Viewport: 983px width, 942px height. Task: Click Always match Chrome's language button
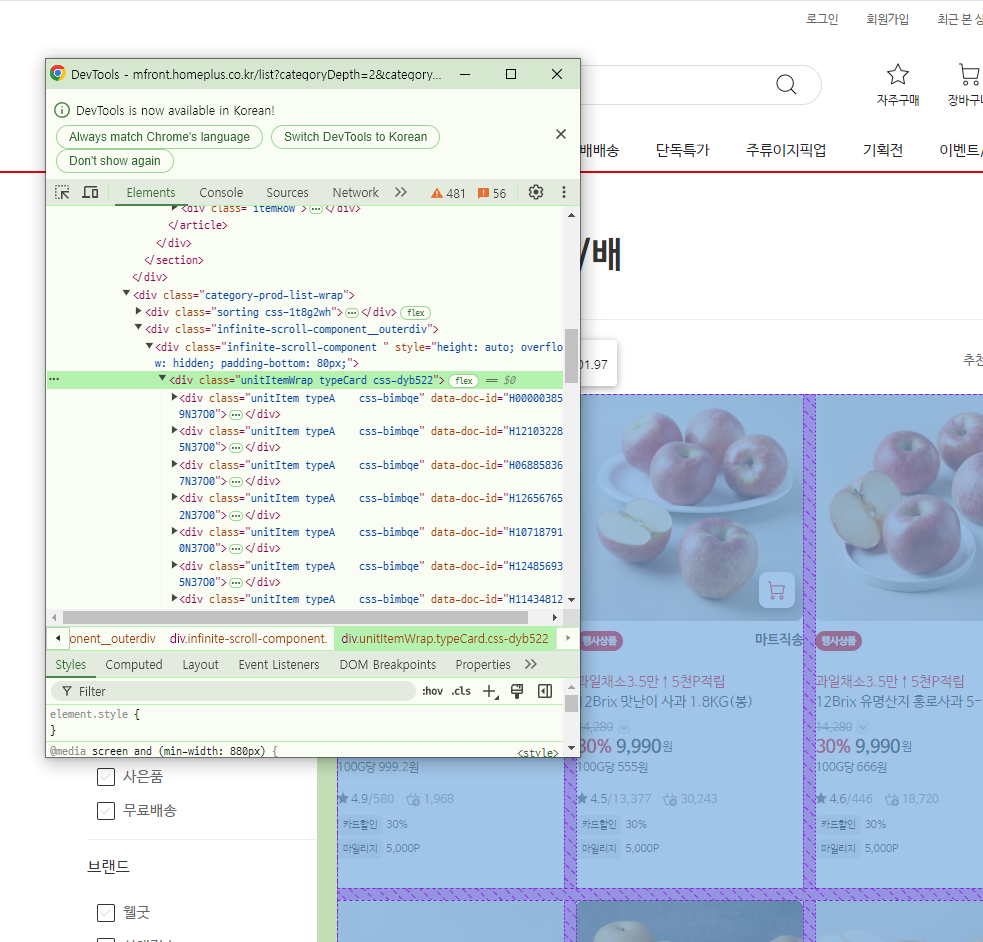point(159,137)
